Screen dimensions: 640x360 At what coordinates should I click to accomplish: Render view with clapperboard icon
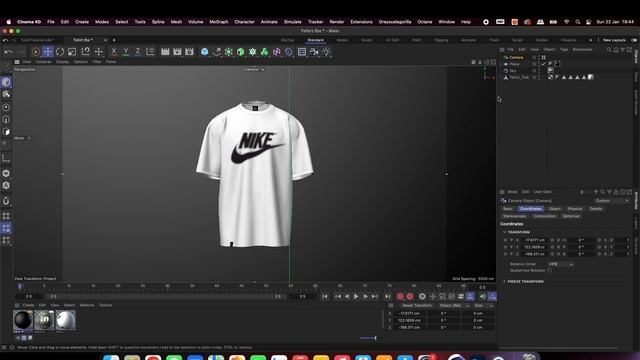coord(165,52)
